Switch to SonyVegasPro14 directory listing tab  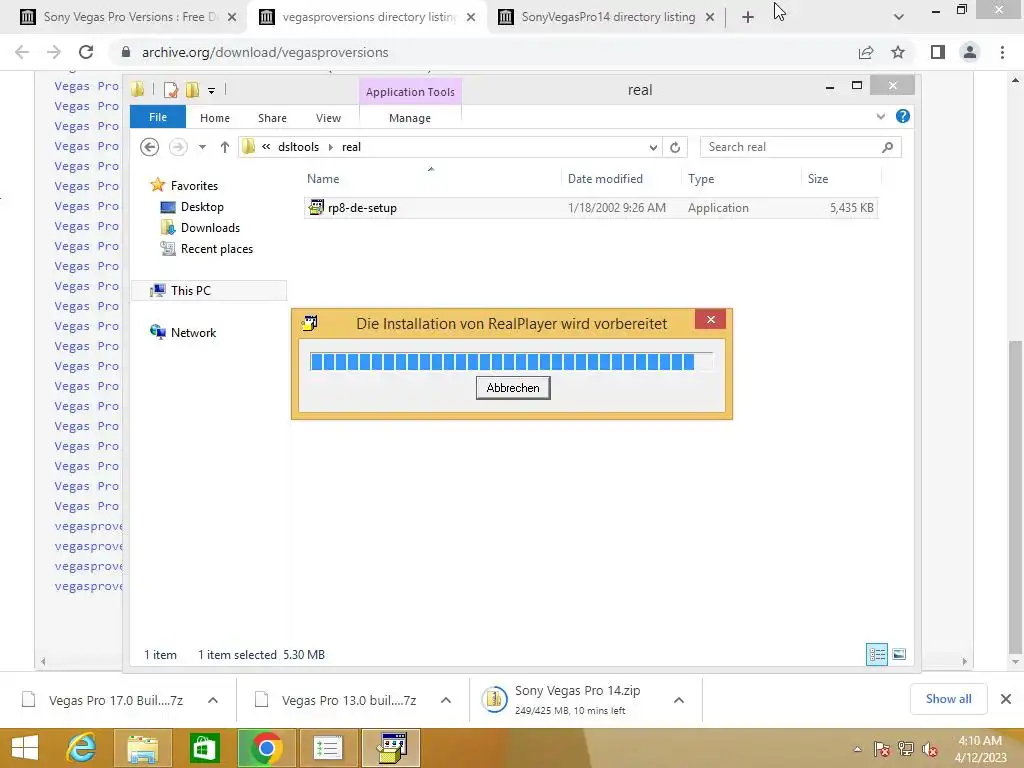[x=607, y=17]
